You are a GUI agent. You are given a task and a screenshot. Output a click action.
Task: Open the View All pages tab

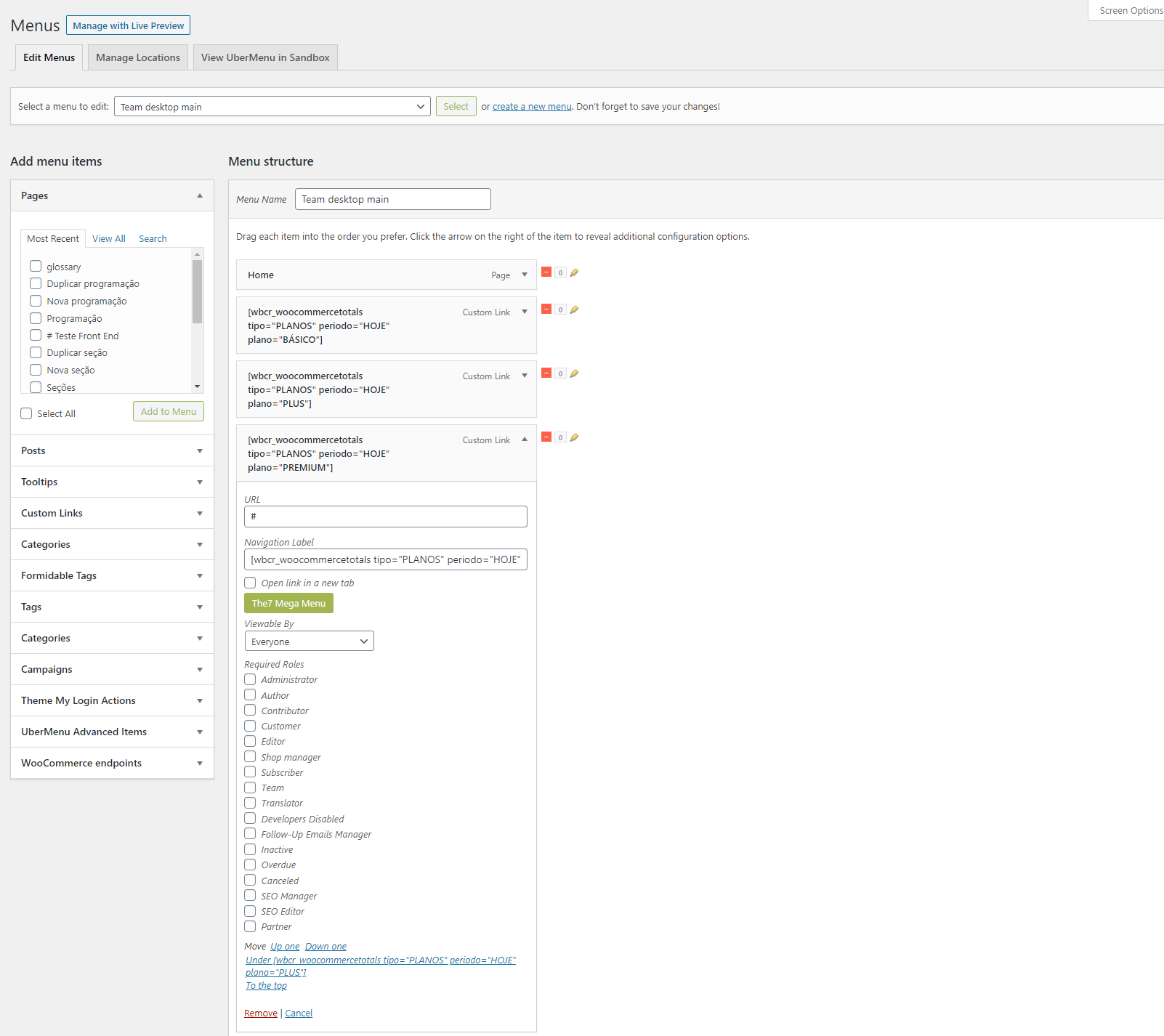point(108,238)
